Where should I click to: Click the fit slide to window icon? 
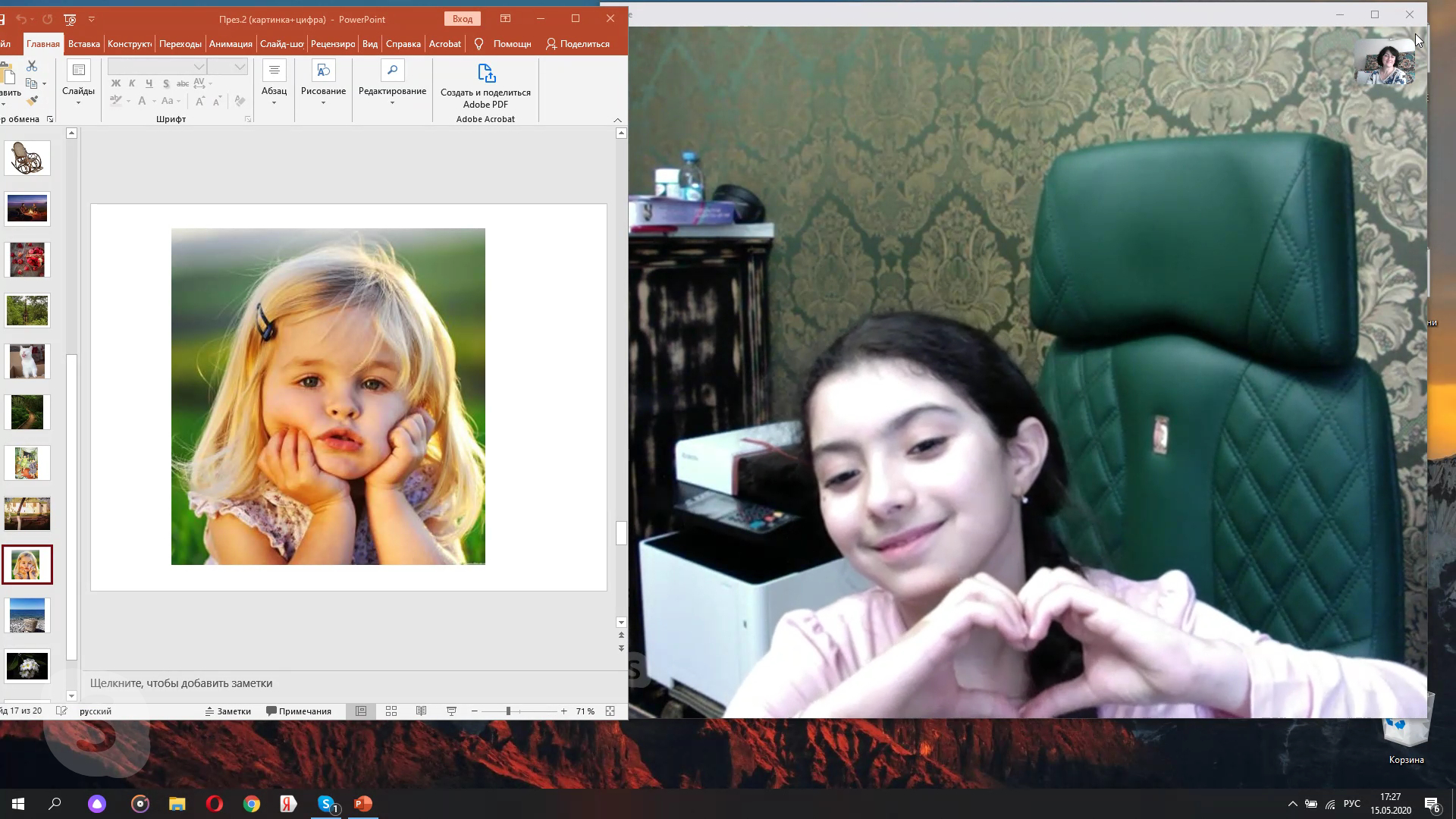pyautogui.click(x=610, y=711)
